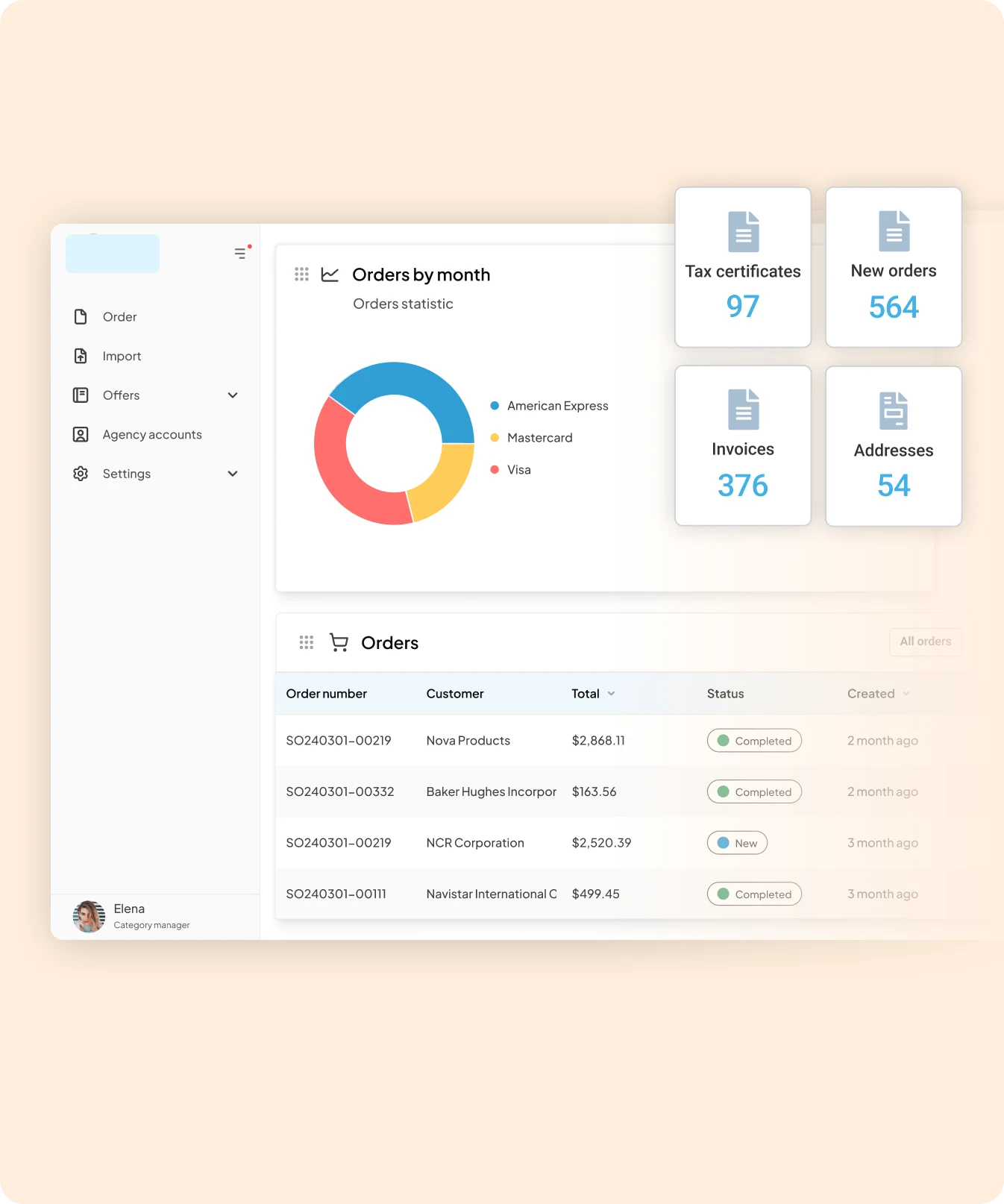Click the Invoices document icon
This screenshot has width=1004, height=1204.
point(744,410)
